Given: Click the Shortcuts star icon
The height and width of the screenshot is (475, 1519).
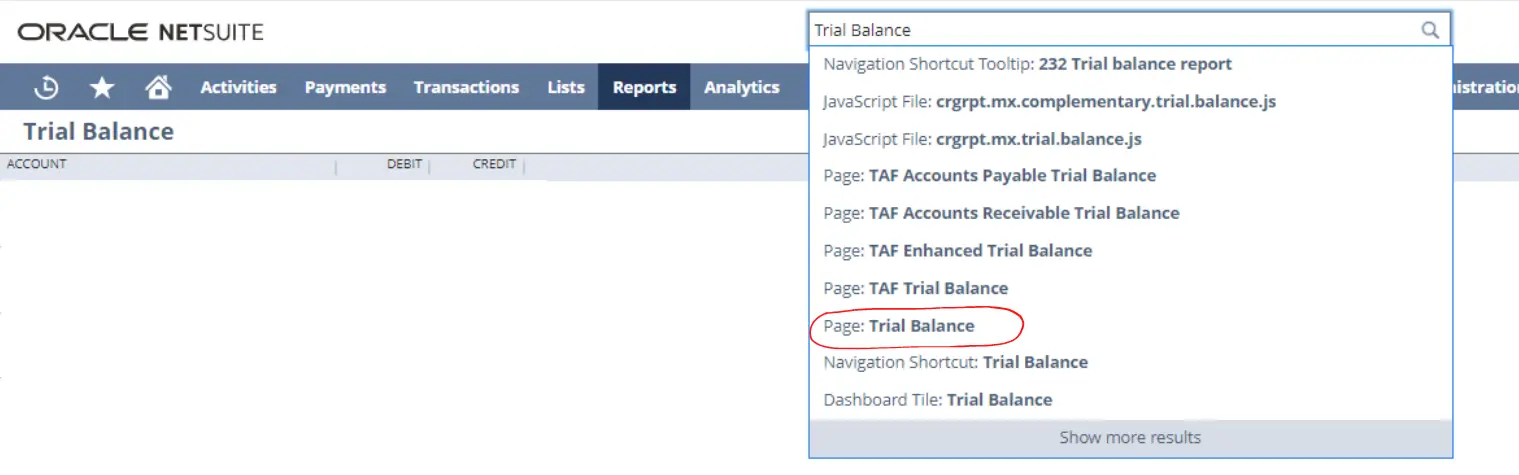Looking at the screenshot, I should [102, 88].
